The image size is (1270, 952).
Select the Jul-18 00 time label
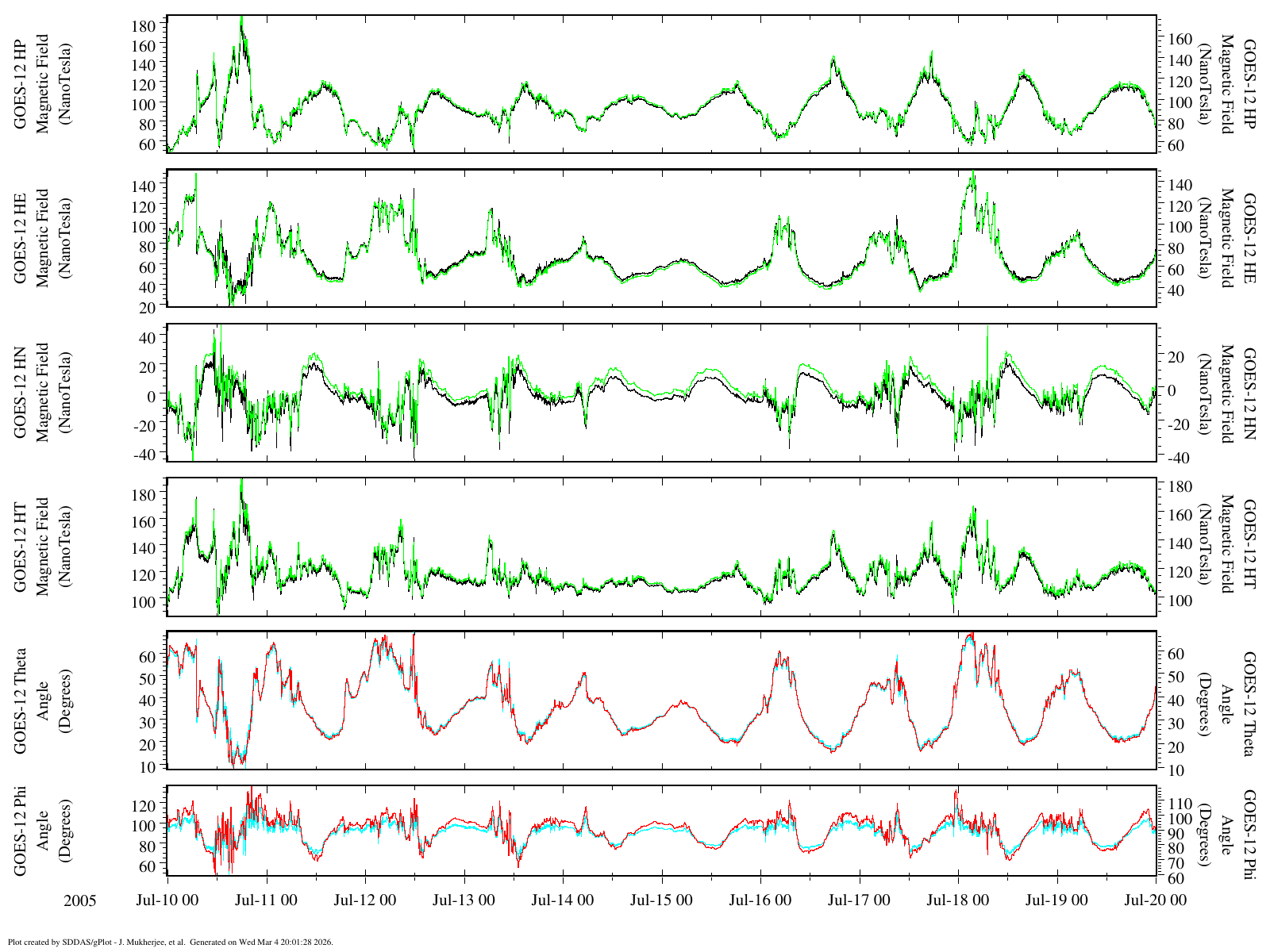point(958,900)
